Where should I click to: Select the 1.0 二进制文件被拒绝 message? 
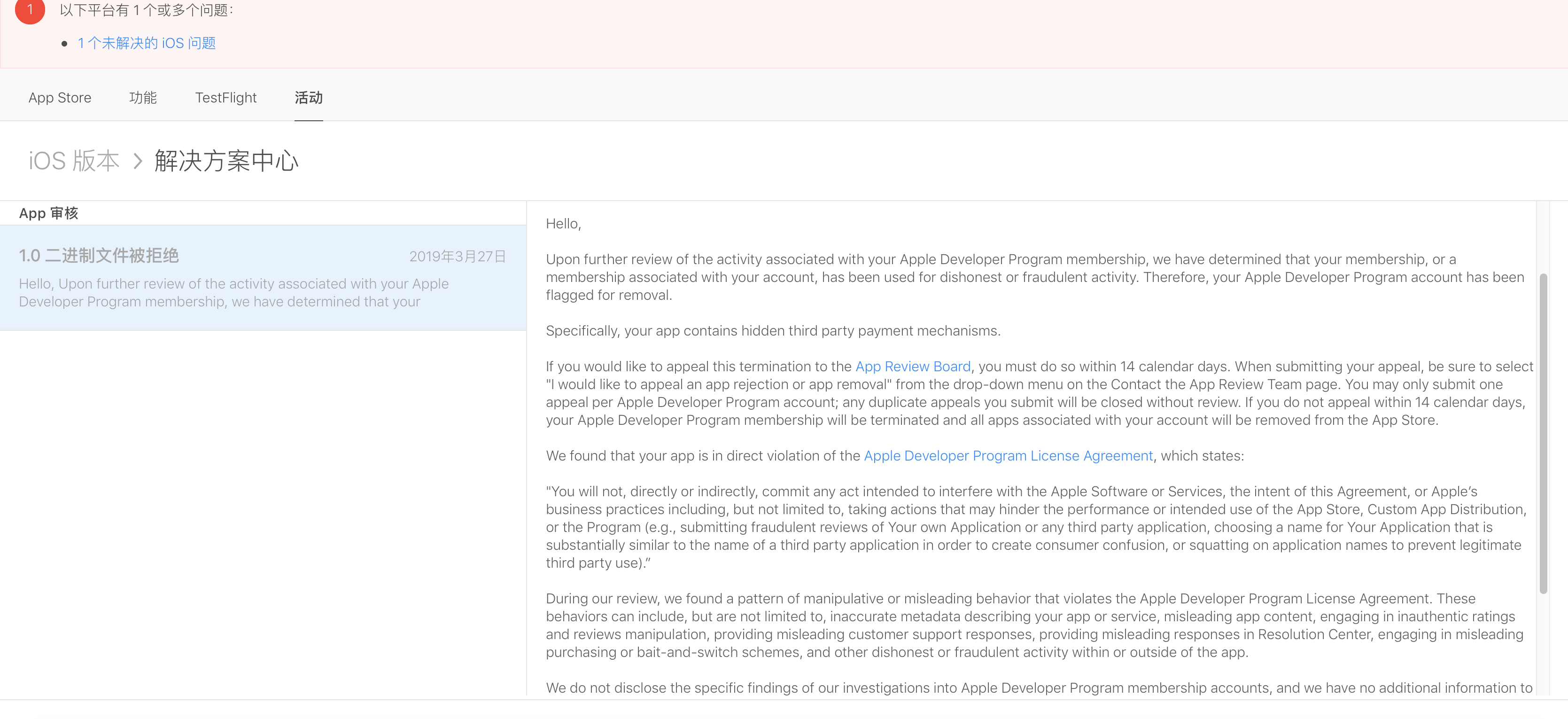[99, 256]
